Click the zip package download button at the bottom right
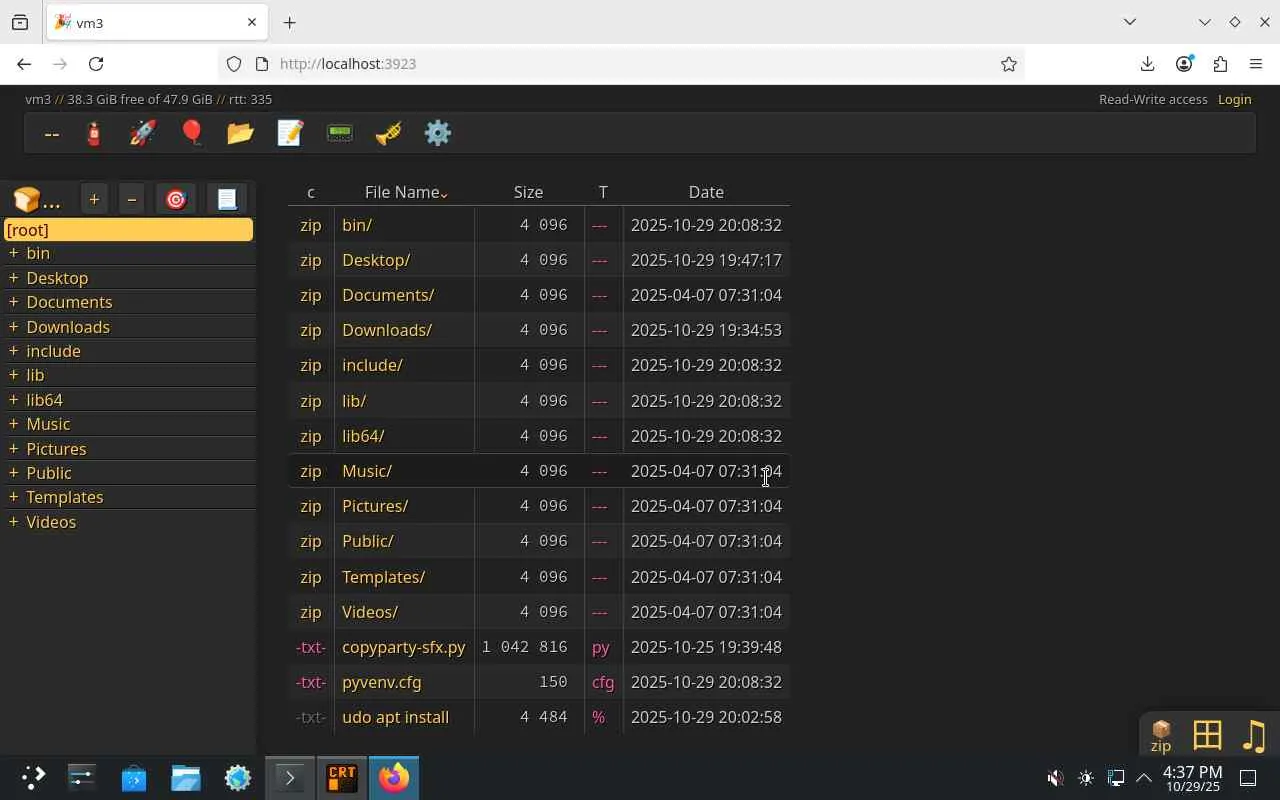Screen dimensions: 1280x800 point(1161,736)
